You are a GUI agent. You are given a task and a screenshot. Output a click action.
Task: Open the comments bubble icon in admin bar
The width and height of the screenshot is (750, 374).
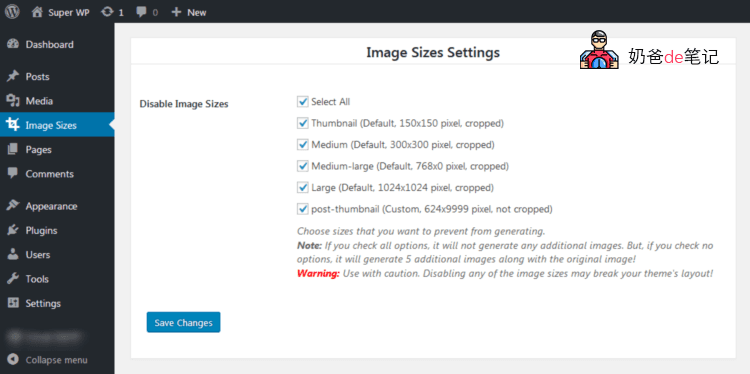click(x=141, y=12)
